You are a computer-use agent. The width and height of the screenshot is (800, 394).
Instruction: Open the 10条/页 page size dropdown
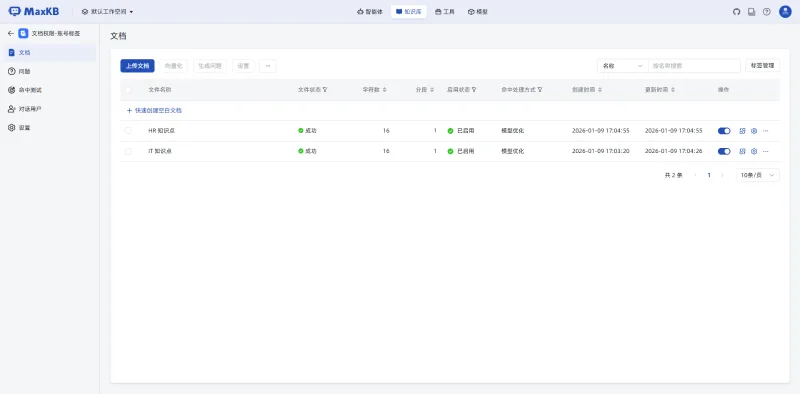[x=758, y=175]
